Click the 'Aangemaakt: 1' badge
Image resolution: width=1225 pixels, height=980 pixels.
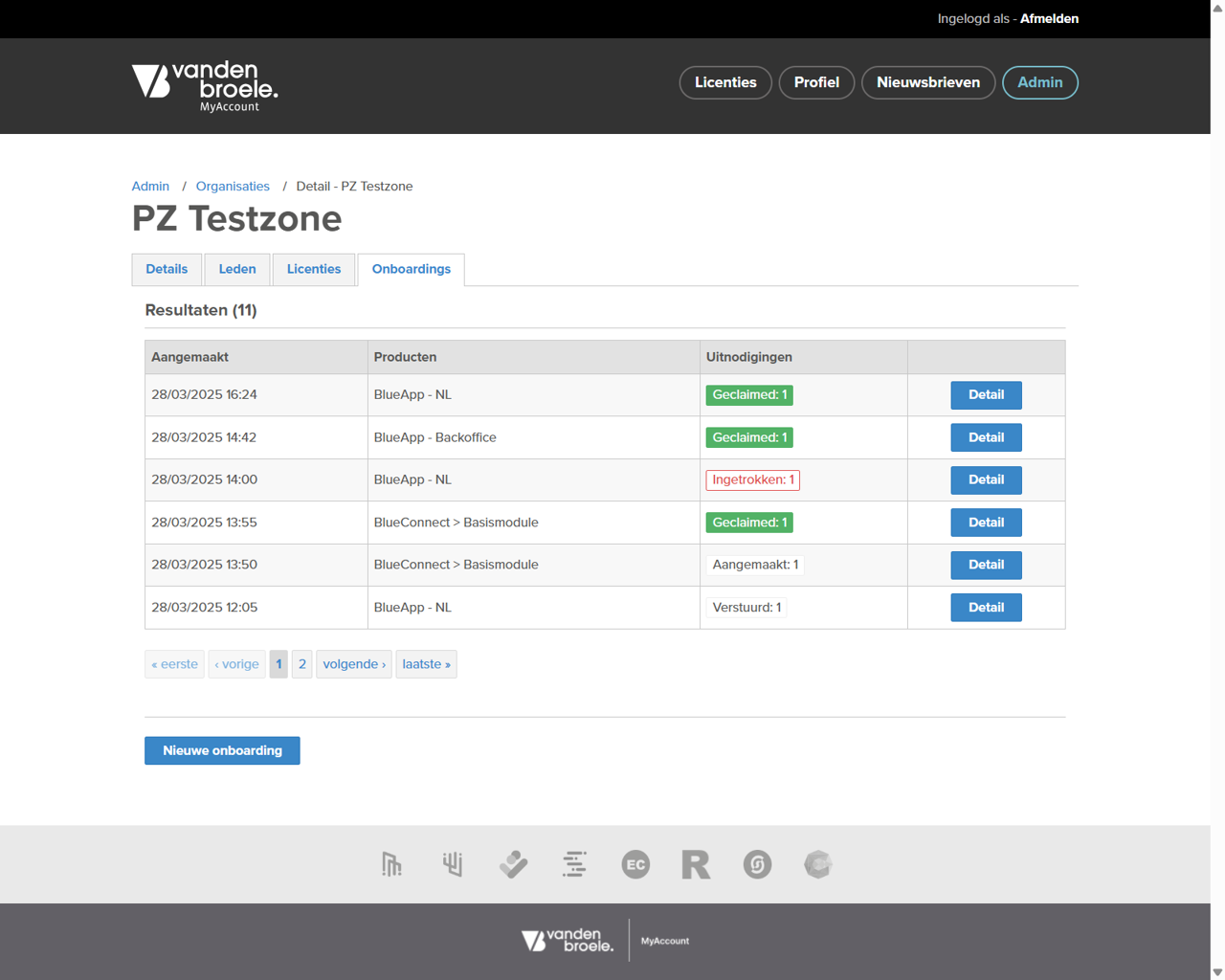click(x=755, y=565)
